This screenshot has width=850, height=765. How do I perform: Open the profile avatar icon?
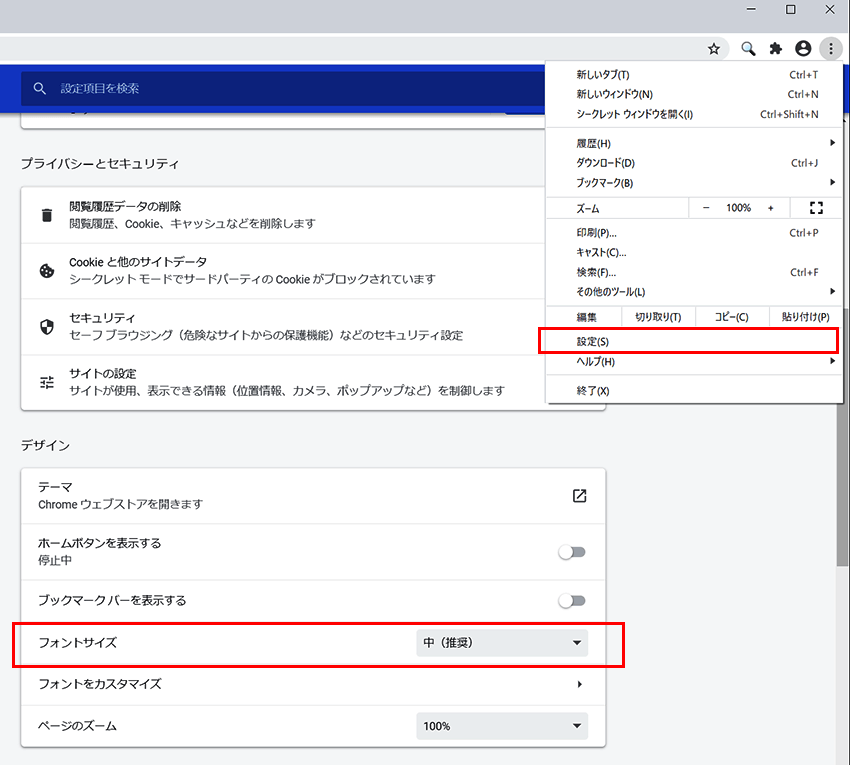[x=802, y=49]
